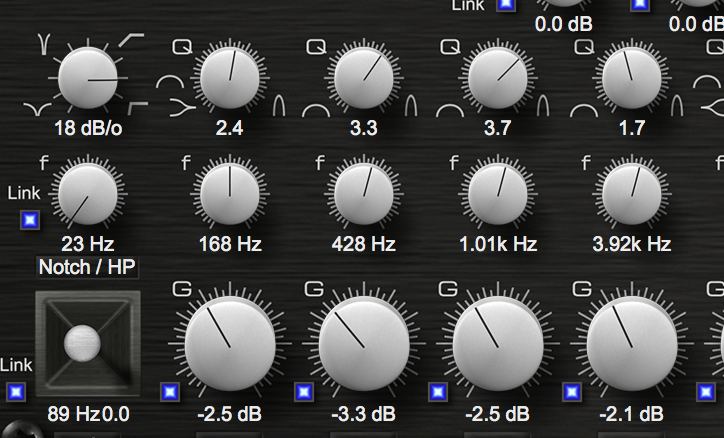
Task: Click the Q knob set to 3.3
Action: pyautogui.click(x=364, y=78)
